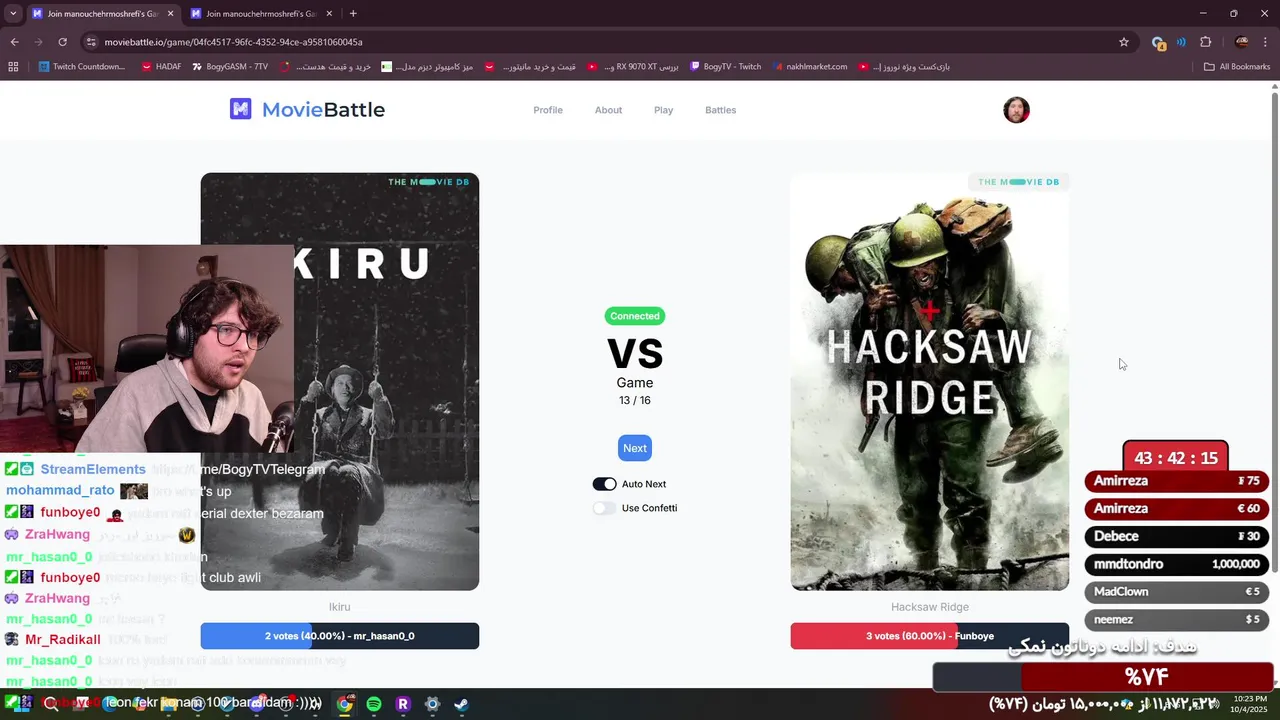
Task: Click StreamElements username in chat
Action: point(93,469)
